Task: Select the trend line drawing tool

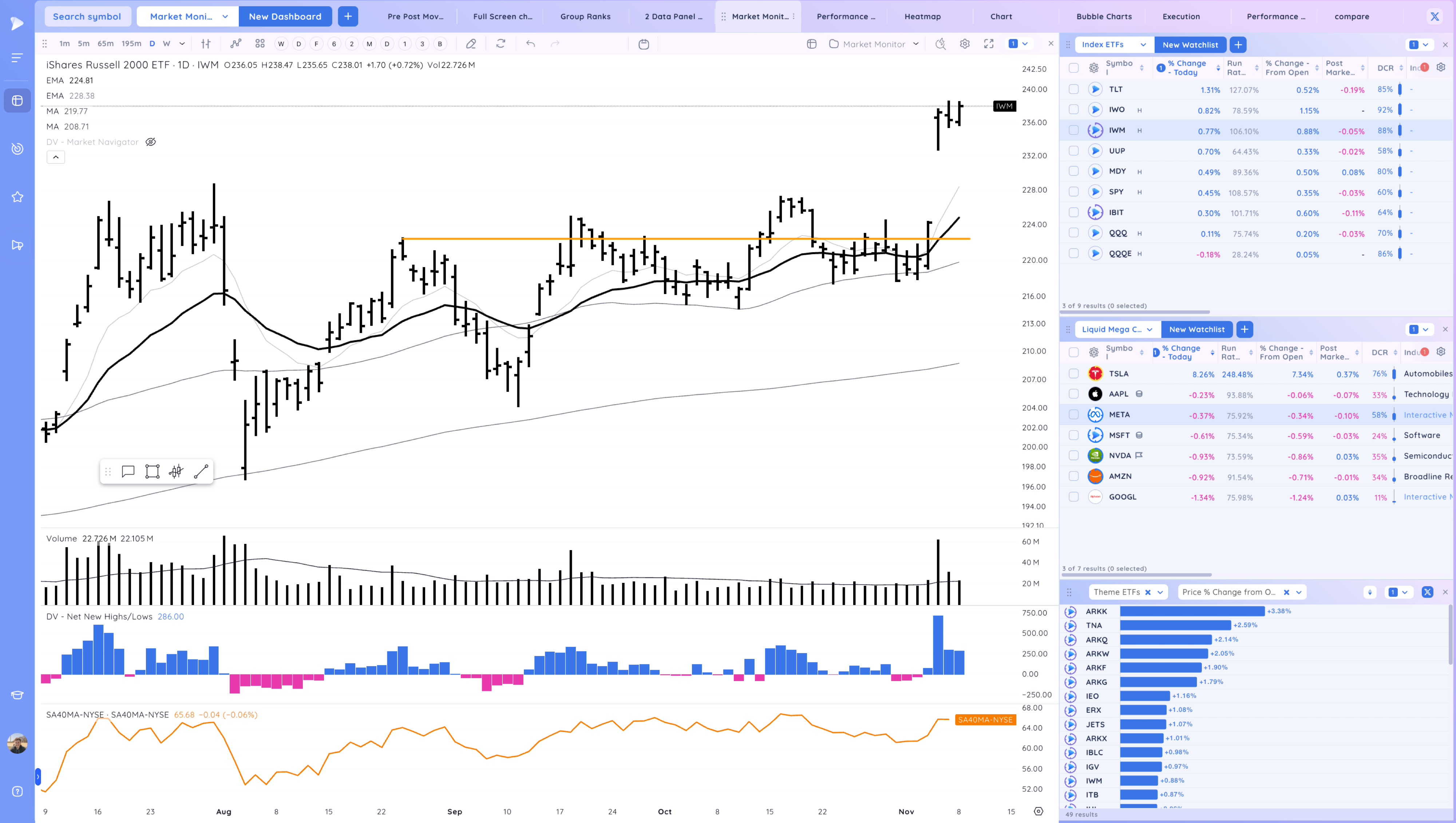Action: 201,472
